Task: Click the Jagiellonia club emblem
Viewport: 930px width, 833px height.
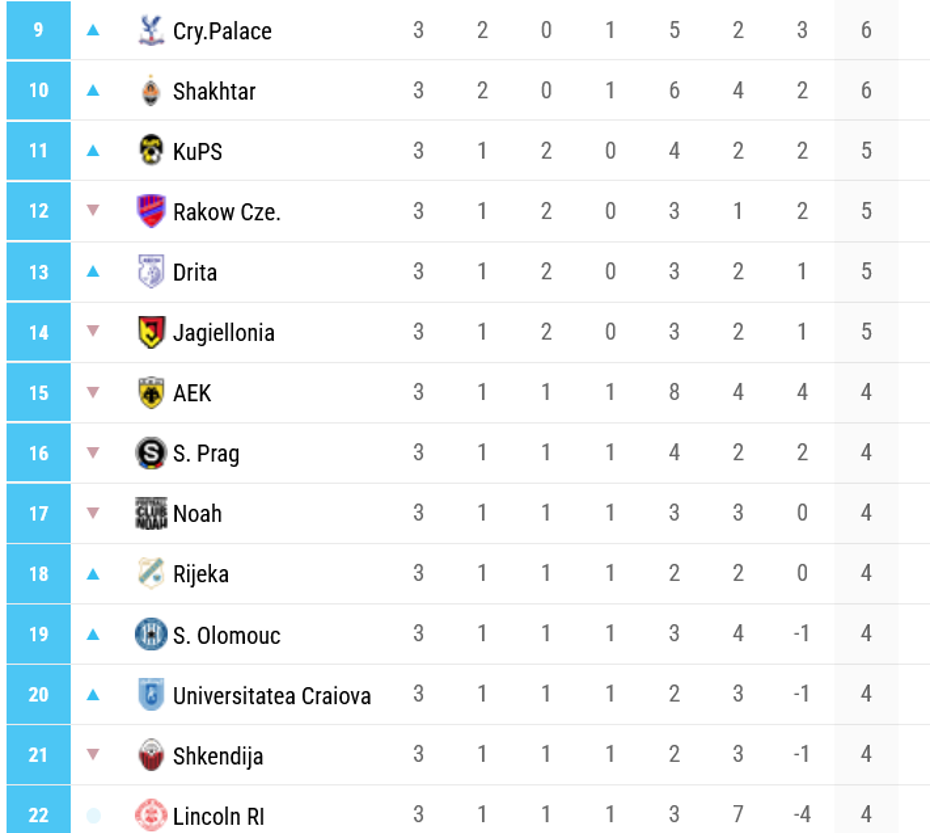Action: click(x=150, y=332)
